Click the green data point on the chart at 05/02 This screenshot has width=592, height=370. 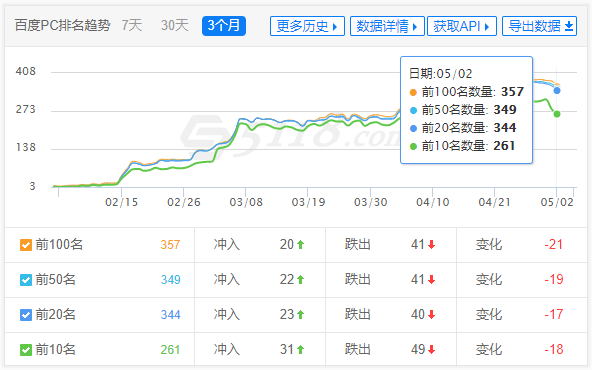coord(557,114)
